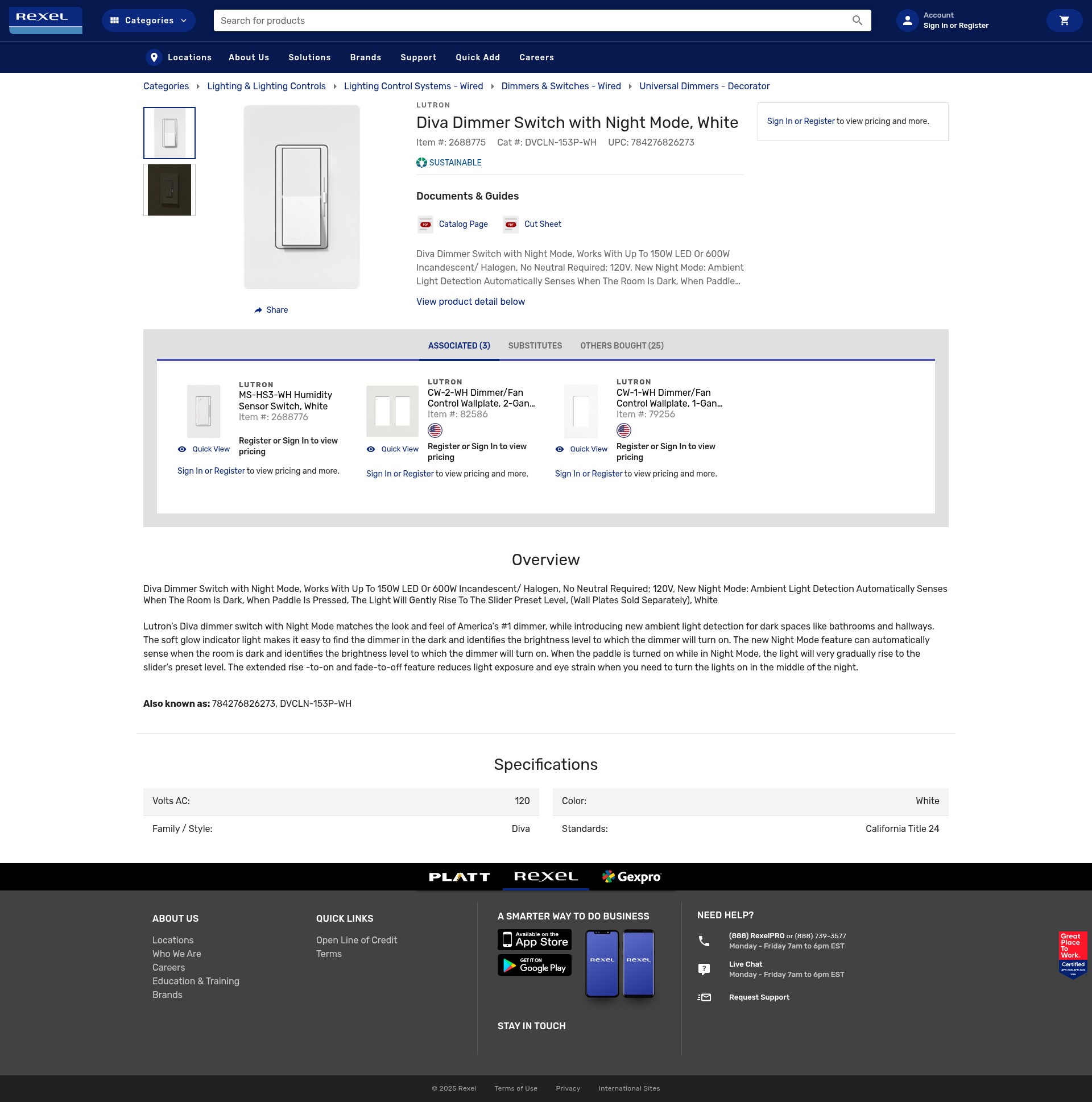This screenshot has width=1092, height=1102.
Task: Quick View eye icon for CW-1-WH
Action: pyautogui.click(x=560, y=449)
